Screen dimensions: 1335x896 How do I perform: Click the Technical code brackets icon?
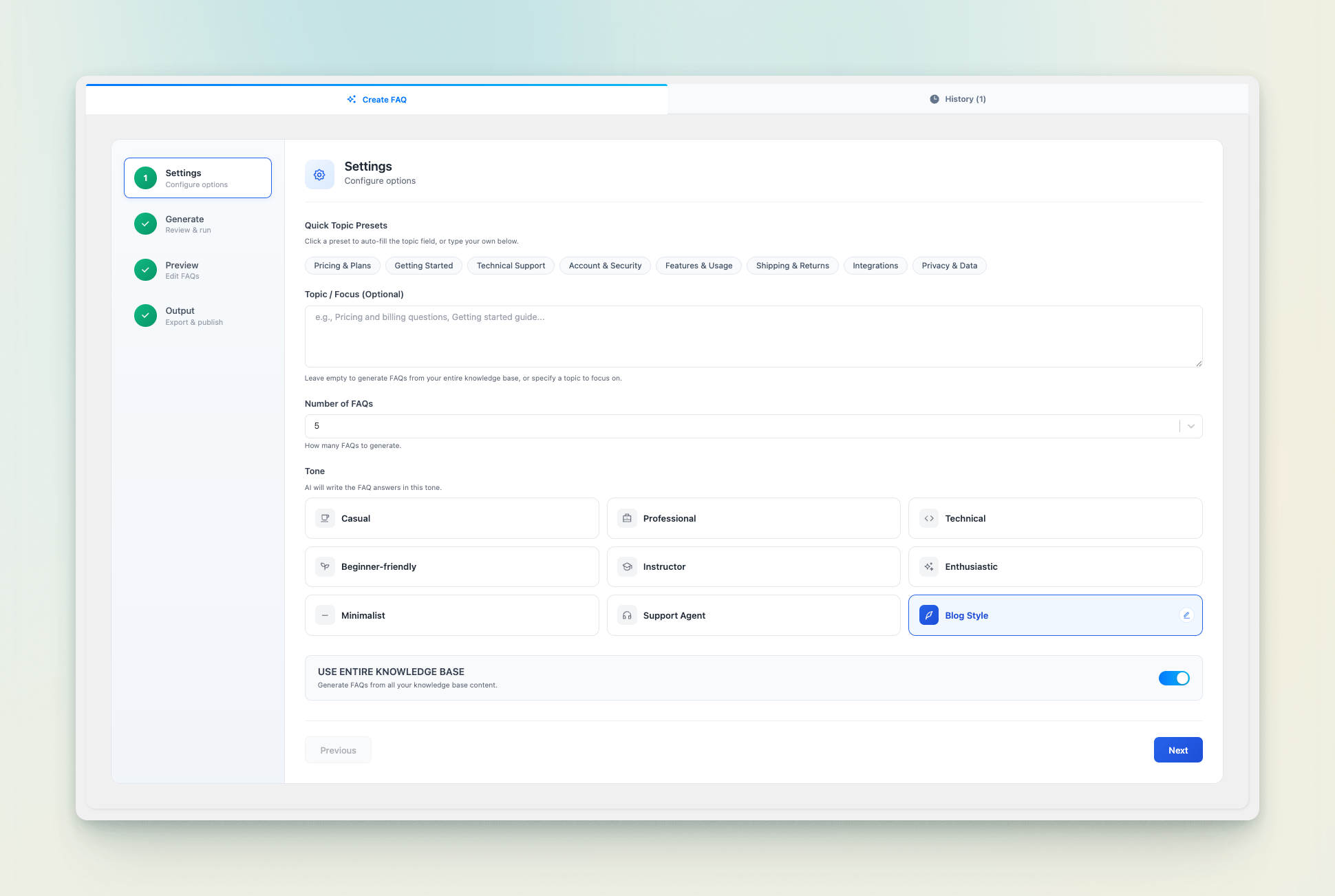929,518
